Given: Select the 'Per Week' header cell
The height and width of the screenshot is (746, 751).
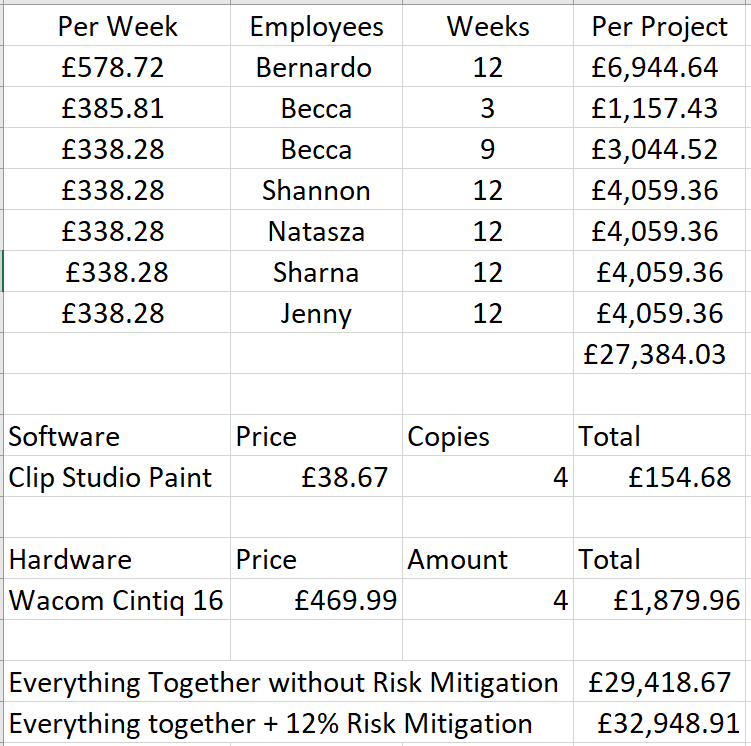Looking at the screenshot, I should 118,27.
